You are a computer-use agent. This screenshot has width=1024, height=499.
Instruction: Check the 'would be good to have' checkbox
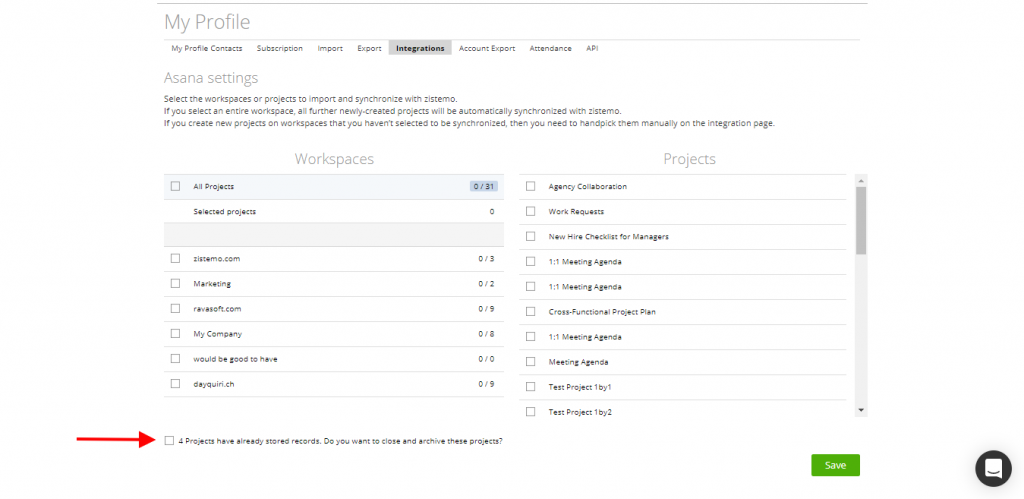pos(175,359)
